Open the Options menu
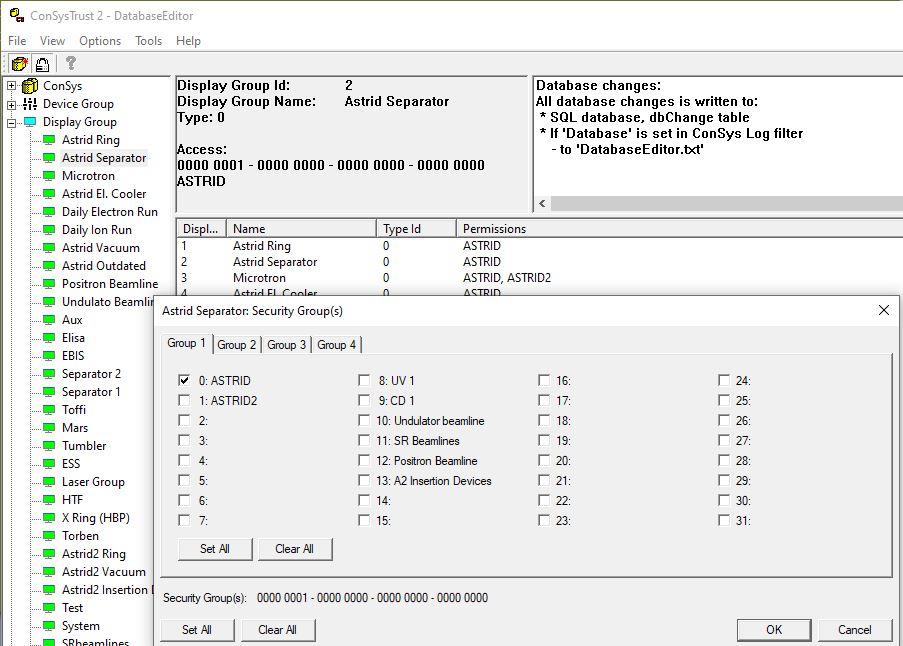 [x=100, y=41]
